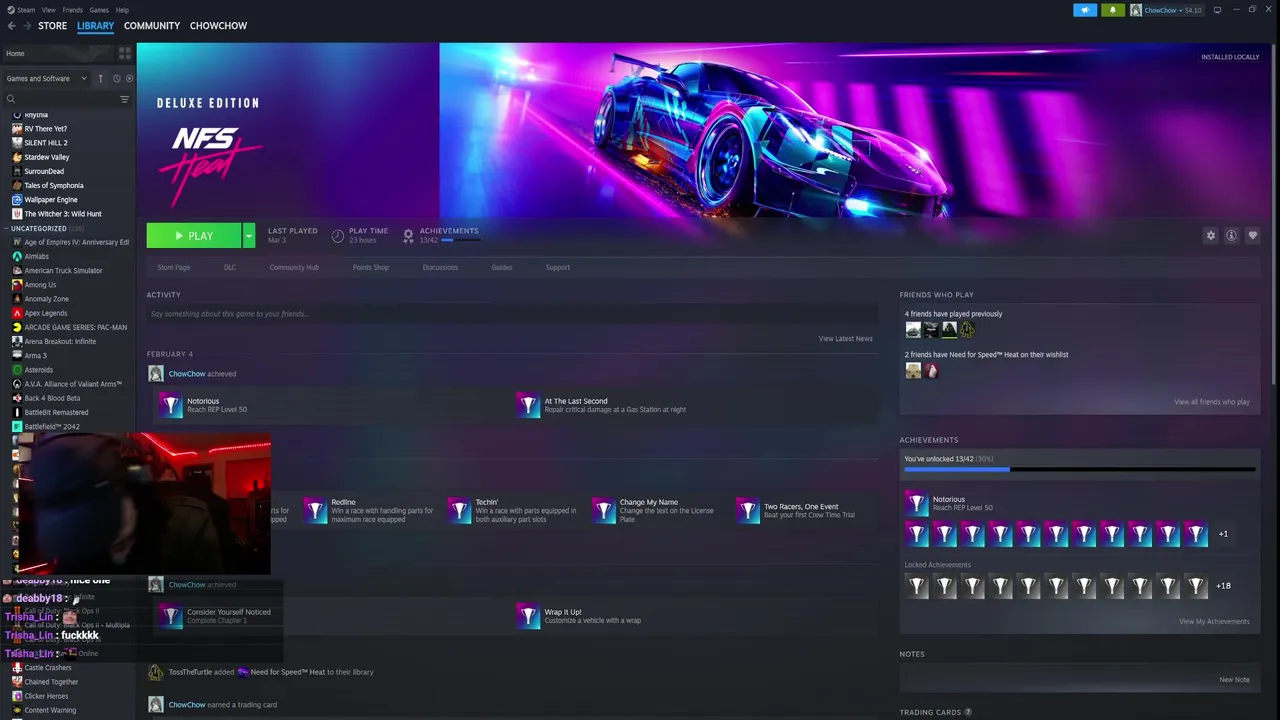Screen dimensions: 1280x720
Task: Collapse the UNCATEGORIZED section
Action: (x=7, y=229)
